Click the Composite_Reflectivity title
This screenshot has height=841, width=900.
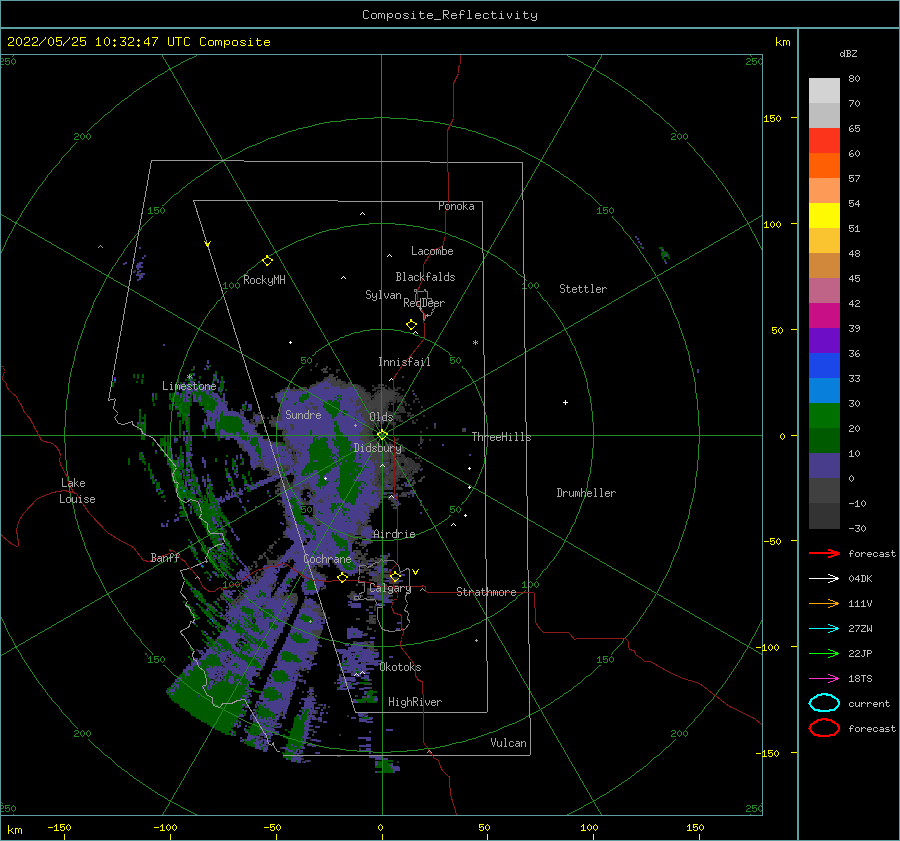tap(450, 15)
